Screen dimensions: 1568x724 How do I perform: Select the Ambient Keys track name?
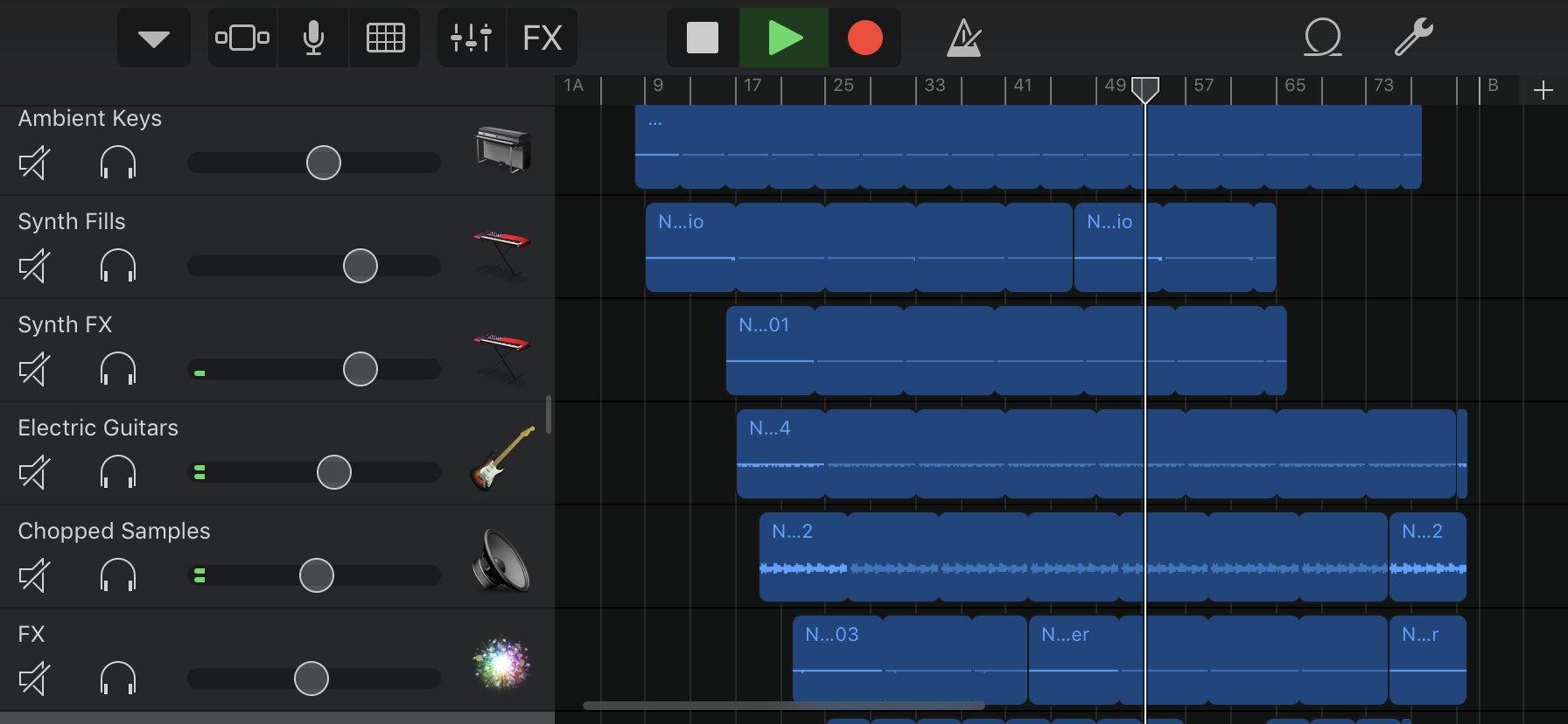pos(90,118)
